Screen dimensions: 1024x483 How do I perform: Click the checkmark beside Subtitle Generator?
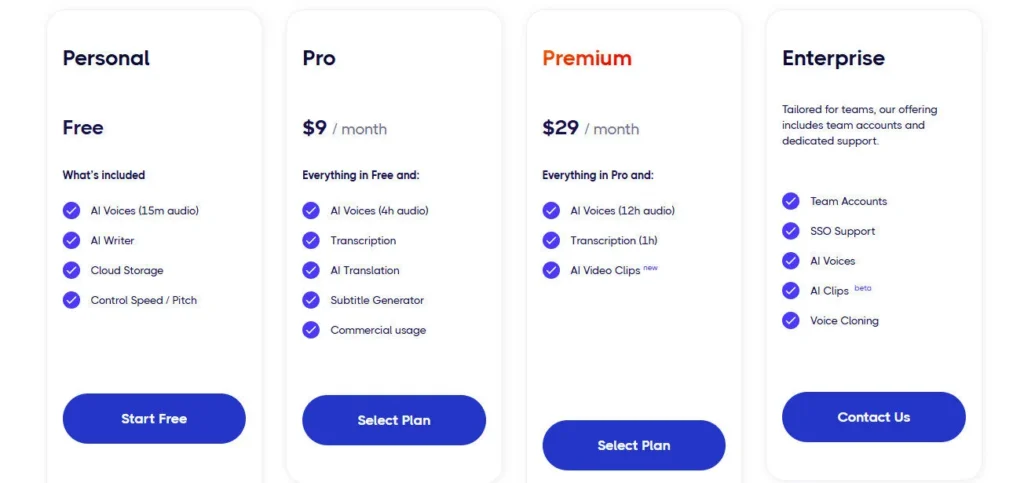pos(311,300)
